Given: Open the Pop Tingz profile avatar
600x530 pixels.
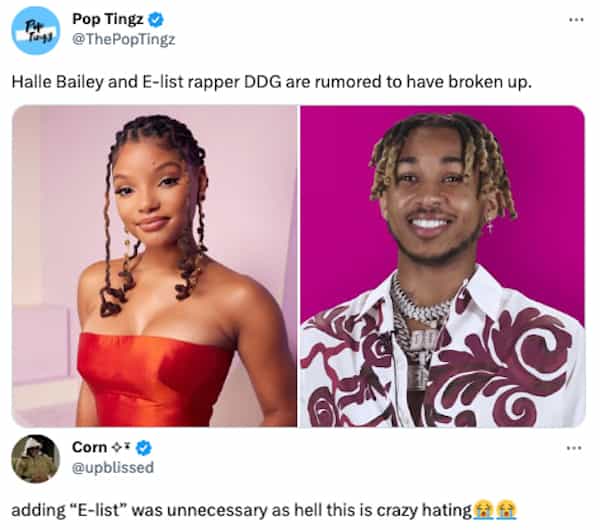Looking at the screenshot, I should pos(36,31).
